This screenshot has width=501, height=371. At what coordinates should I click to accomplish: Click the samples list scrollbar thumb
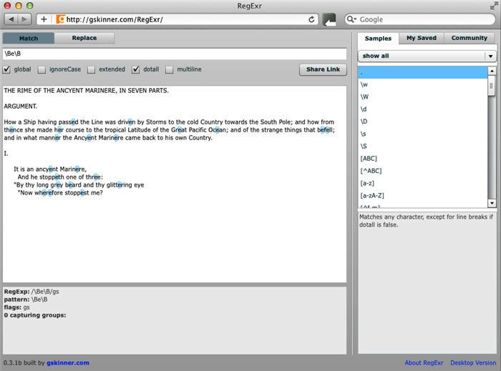click(492, 86)
